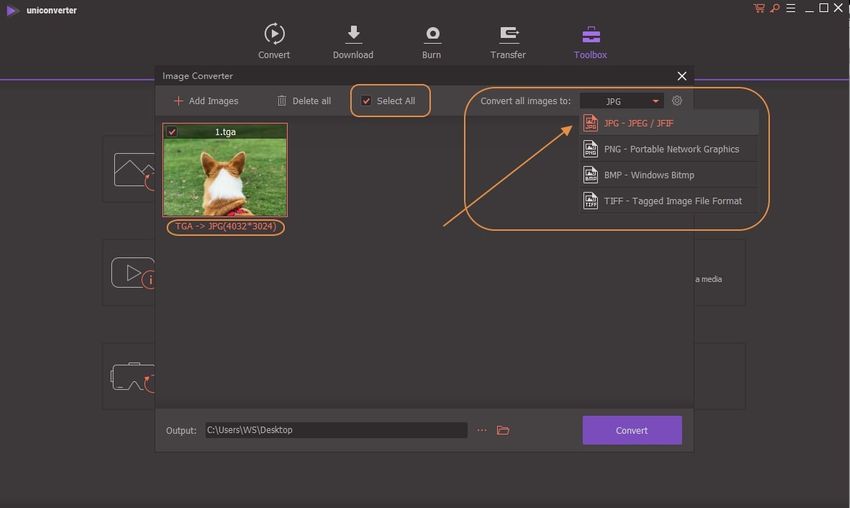Open output folder with folder icon

coord(503,430)
